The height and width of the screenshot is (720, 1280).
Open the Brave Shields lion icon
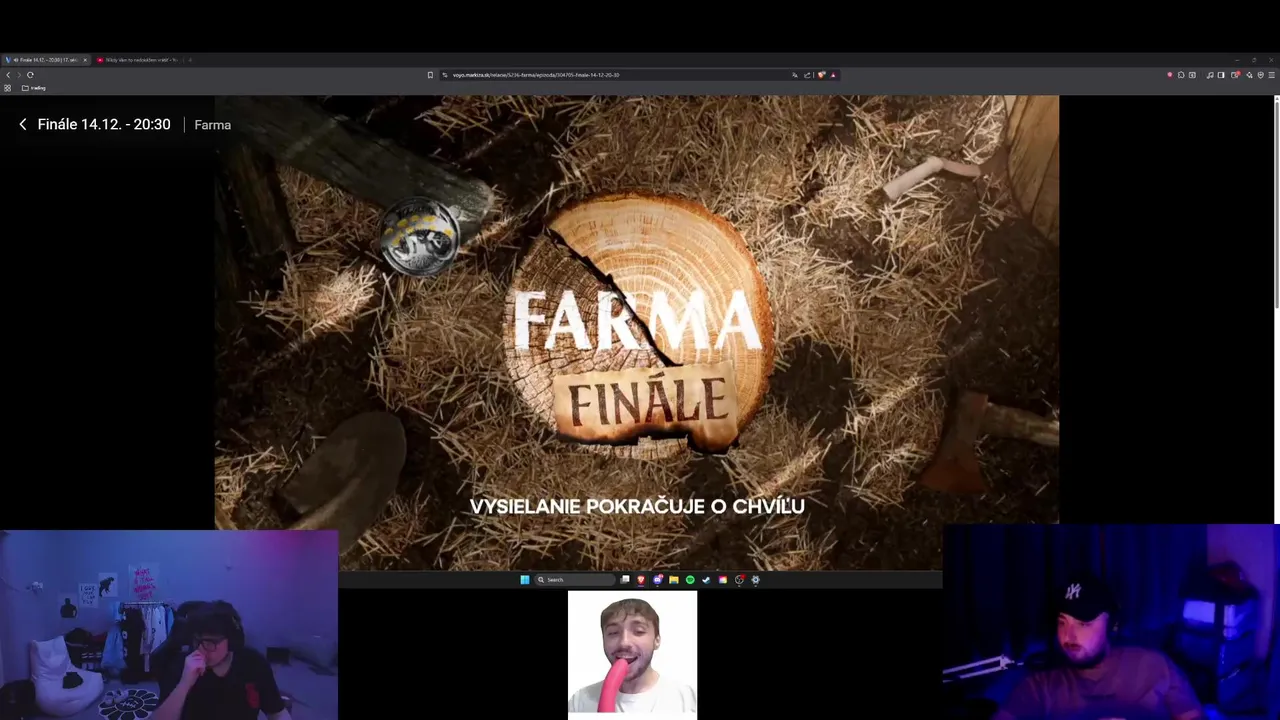click(821, 75)
